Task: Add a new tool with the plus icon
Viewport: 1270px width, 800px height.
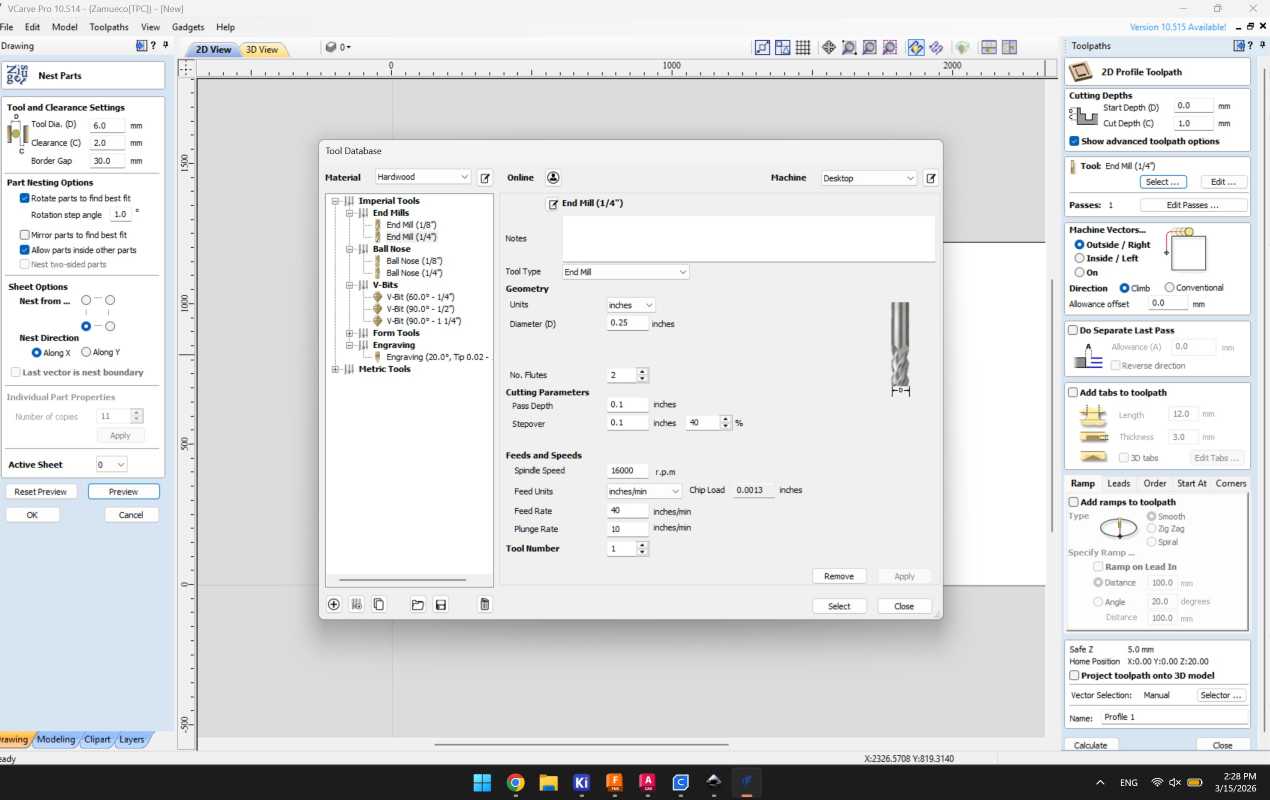Action: [x=334, y=604]
